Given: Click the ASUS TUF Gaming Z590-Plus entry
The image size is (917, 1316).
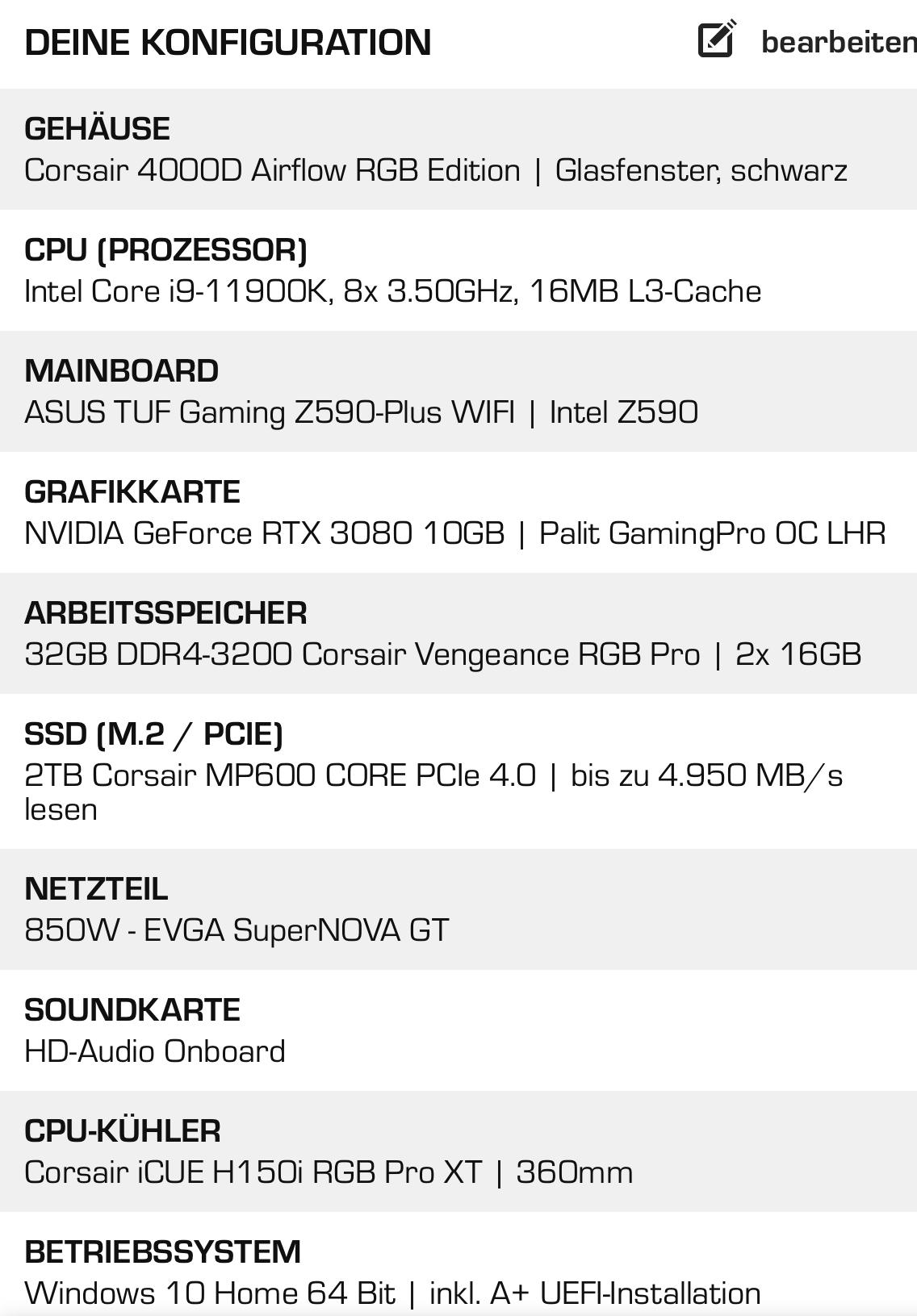Looking at the screenshot, I should [x=361, y=412].
